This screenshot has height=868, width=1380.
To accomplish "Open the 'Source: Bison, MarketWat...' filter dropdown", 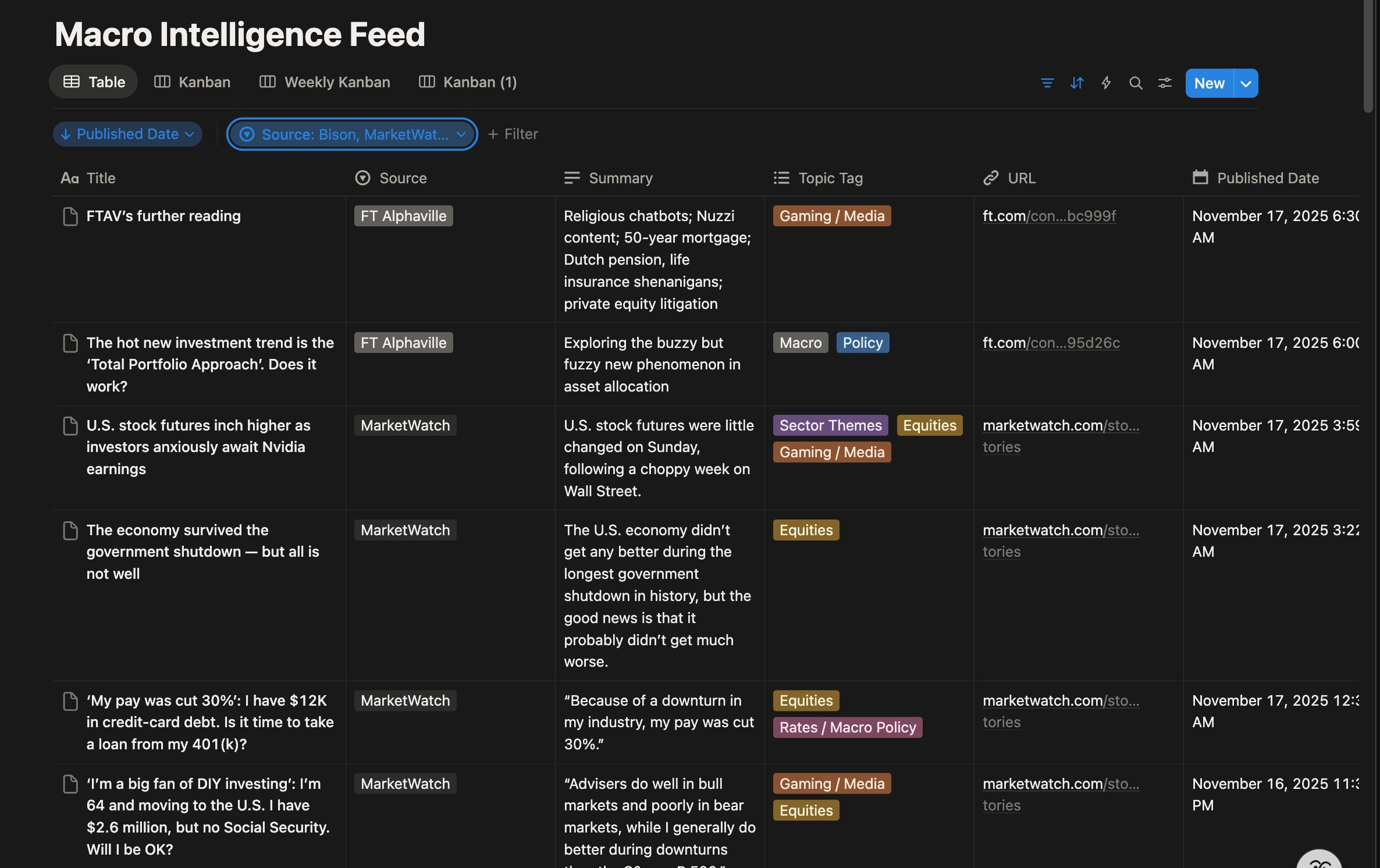I will pos(351,134).
